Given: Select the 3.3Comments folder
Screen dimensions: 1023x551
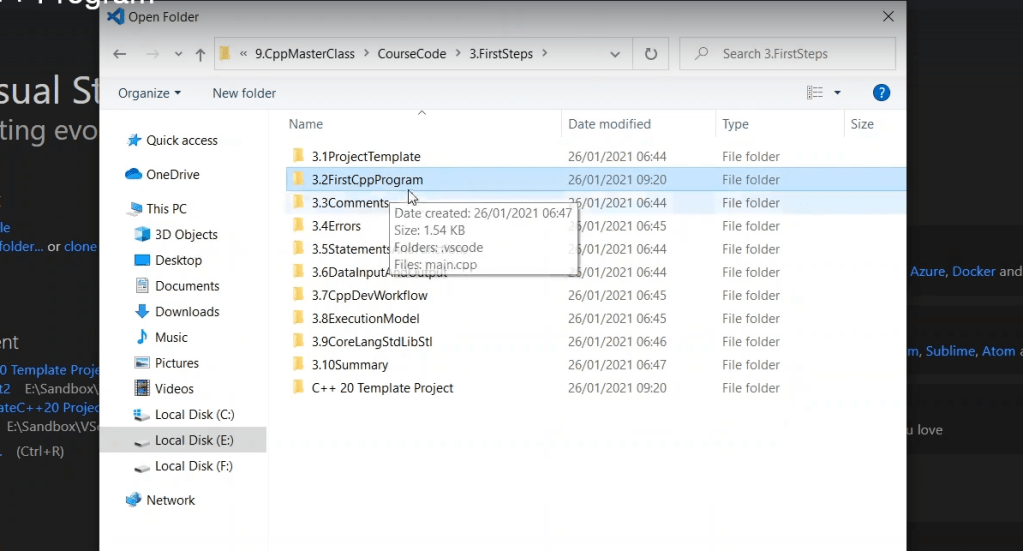Looking at the screenshot, I should pyautogui.click(x=350, y=203).
